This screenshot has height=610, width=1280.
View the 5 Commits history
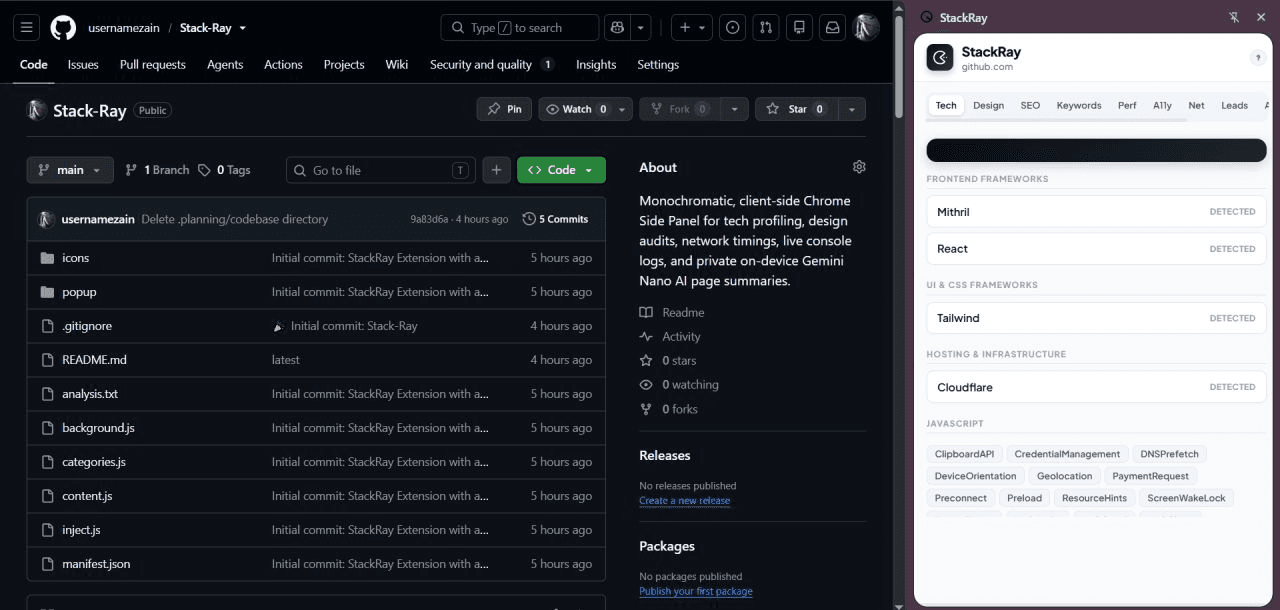pos(555,219)
